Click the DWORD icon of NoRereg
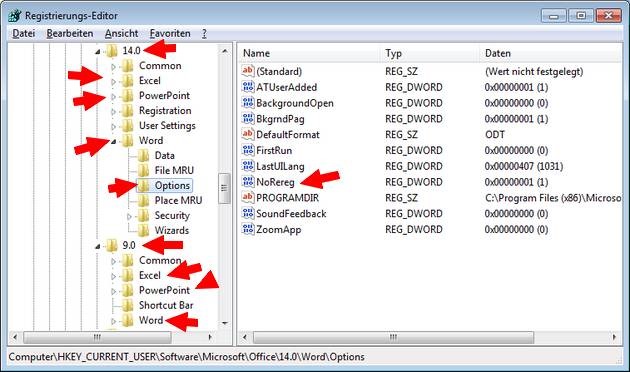 coord(248,182)
